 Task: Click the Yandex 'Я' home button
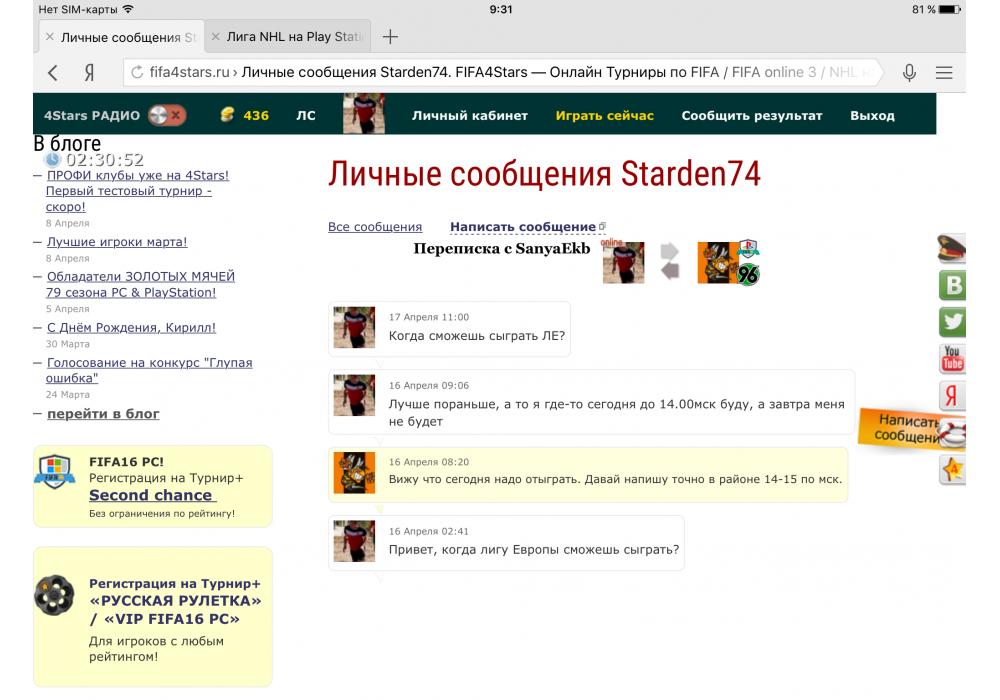tap(89, 72)
